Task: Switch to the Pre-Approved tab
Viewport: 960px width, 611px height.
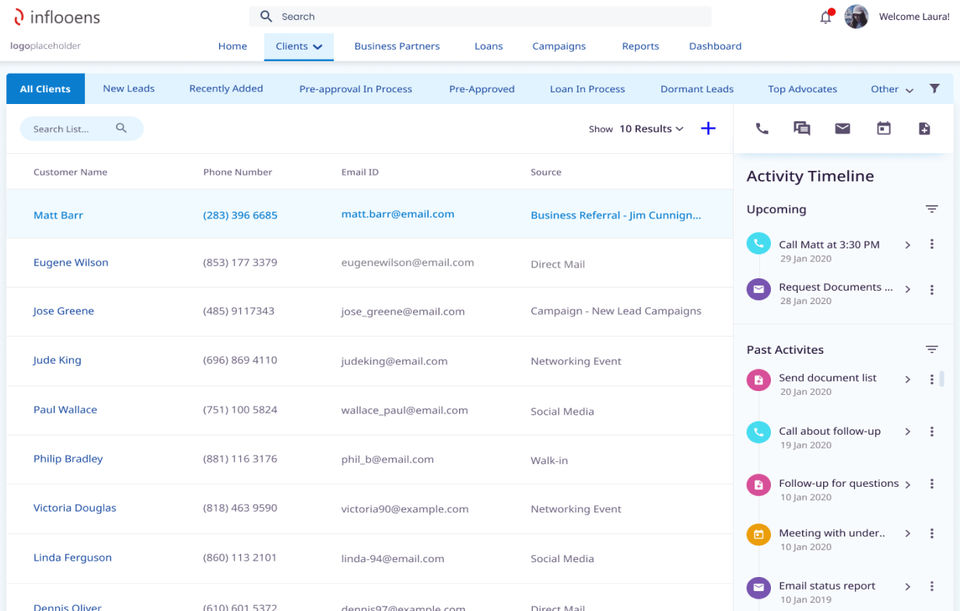Action: tap(481, 89)
